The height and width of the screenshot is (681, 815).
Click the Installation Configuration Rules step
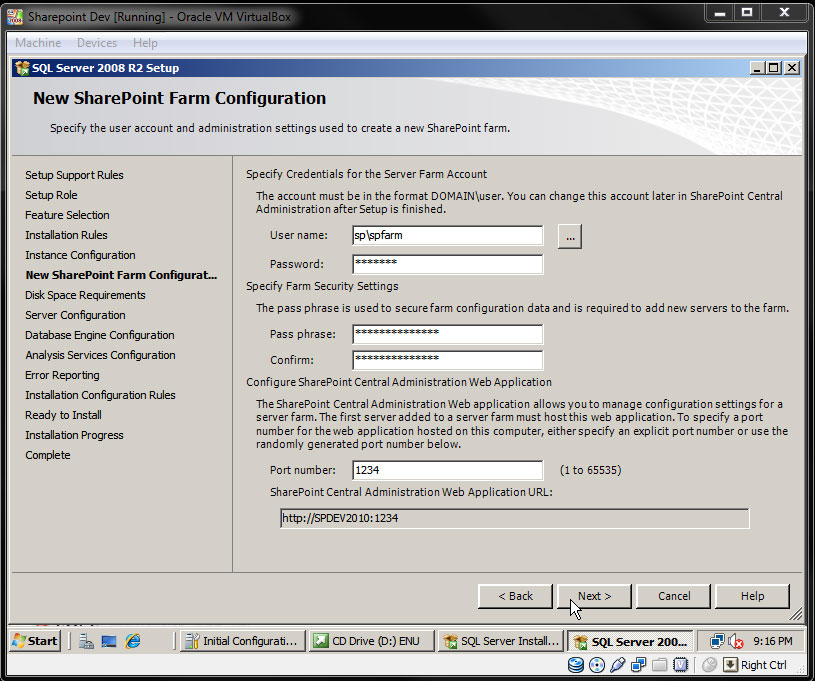point(100,395)
